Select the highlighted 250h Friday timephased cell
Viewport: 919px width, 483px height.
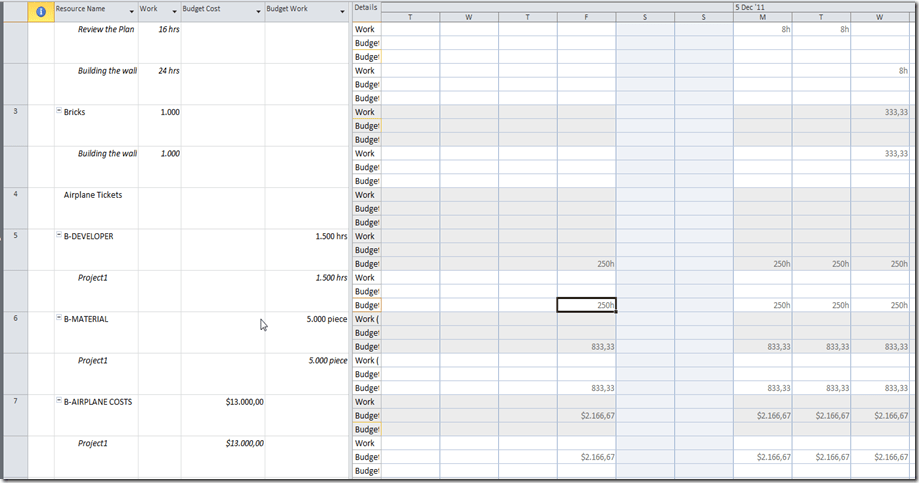click(587, 305)
